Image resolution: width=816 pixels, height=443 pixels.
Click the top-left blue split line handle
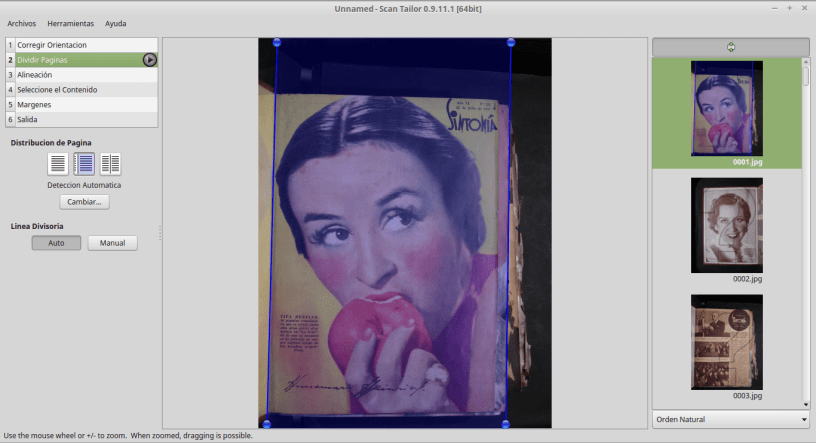point(277,42)
